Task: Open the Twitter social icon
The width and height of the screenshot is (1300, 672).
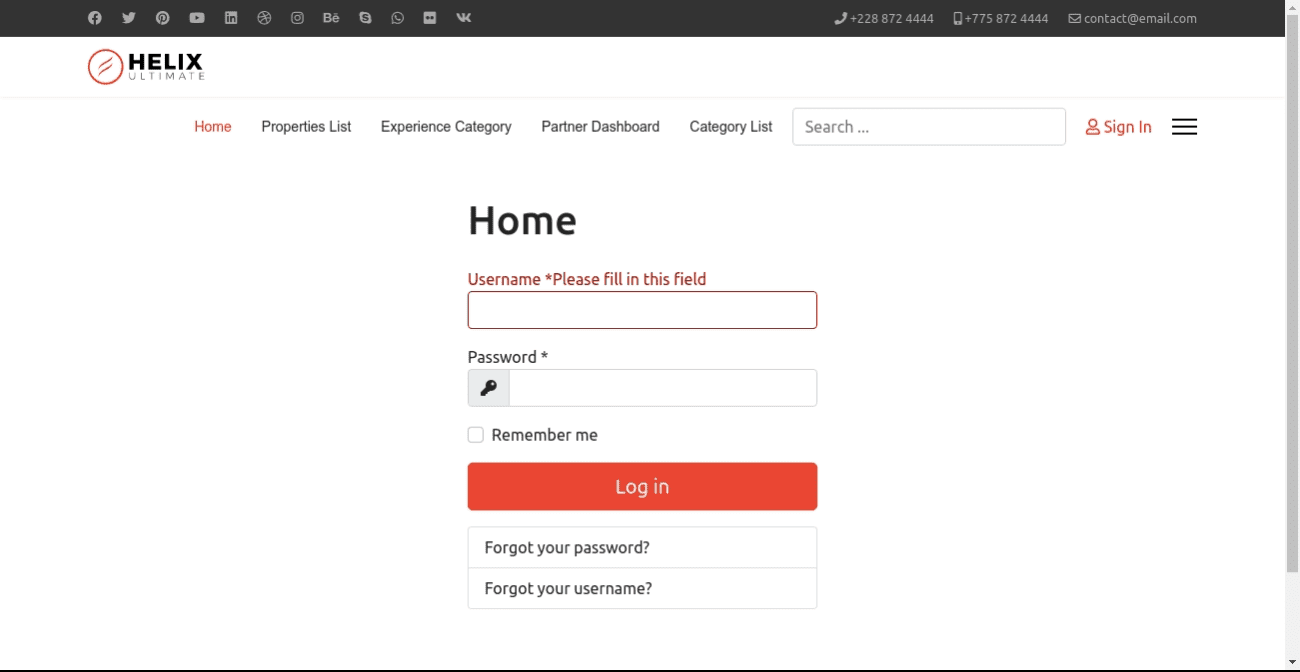Action: pos(129,18)
